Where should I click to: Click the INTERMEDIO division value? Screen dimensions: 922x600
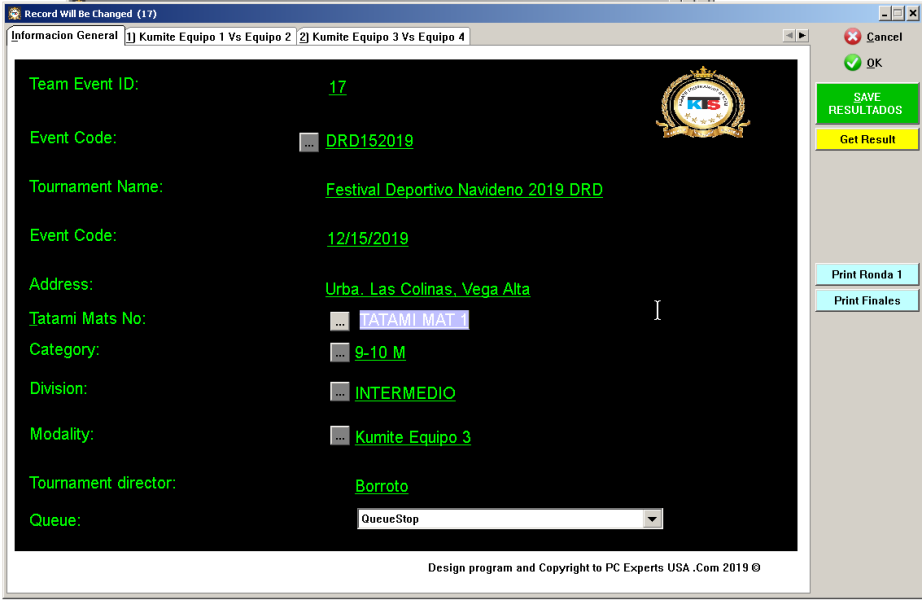coord(405,393)
